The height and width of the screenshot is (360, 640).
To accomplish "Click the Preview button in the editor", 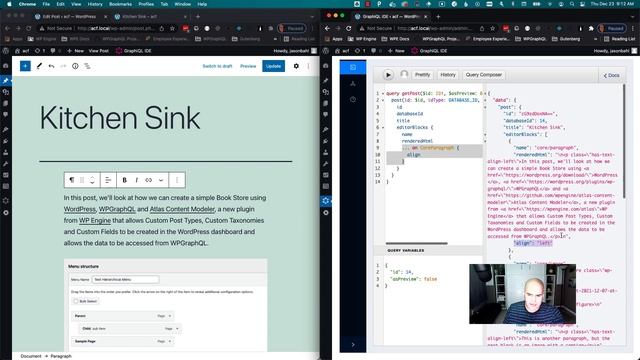I will 248,66.
